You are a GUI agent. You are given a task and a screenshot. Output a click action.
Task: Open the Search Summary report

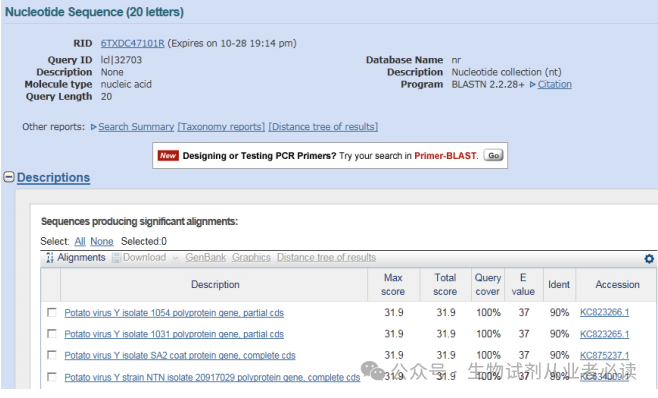(x=136, y=127)
